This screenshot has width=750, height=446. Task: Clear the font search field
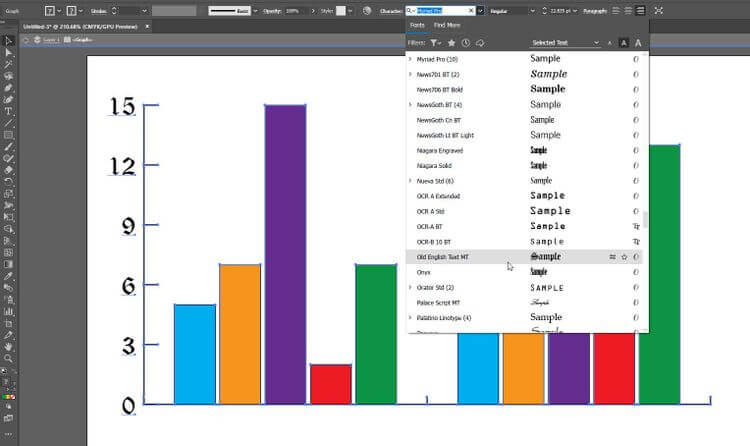tap(469, 10)
